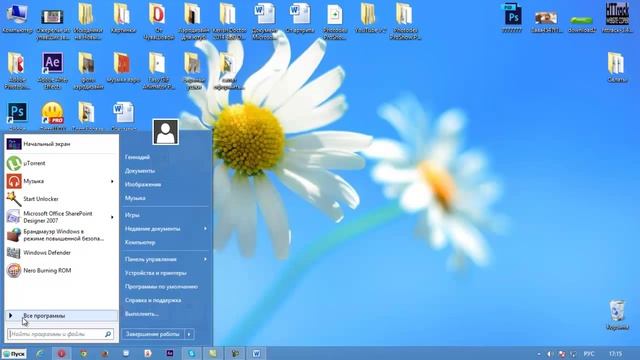Select the folder with the red Opera logo
The image size is (640, 360).
click(157, 21)
